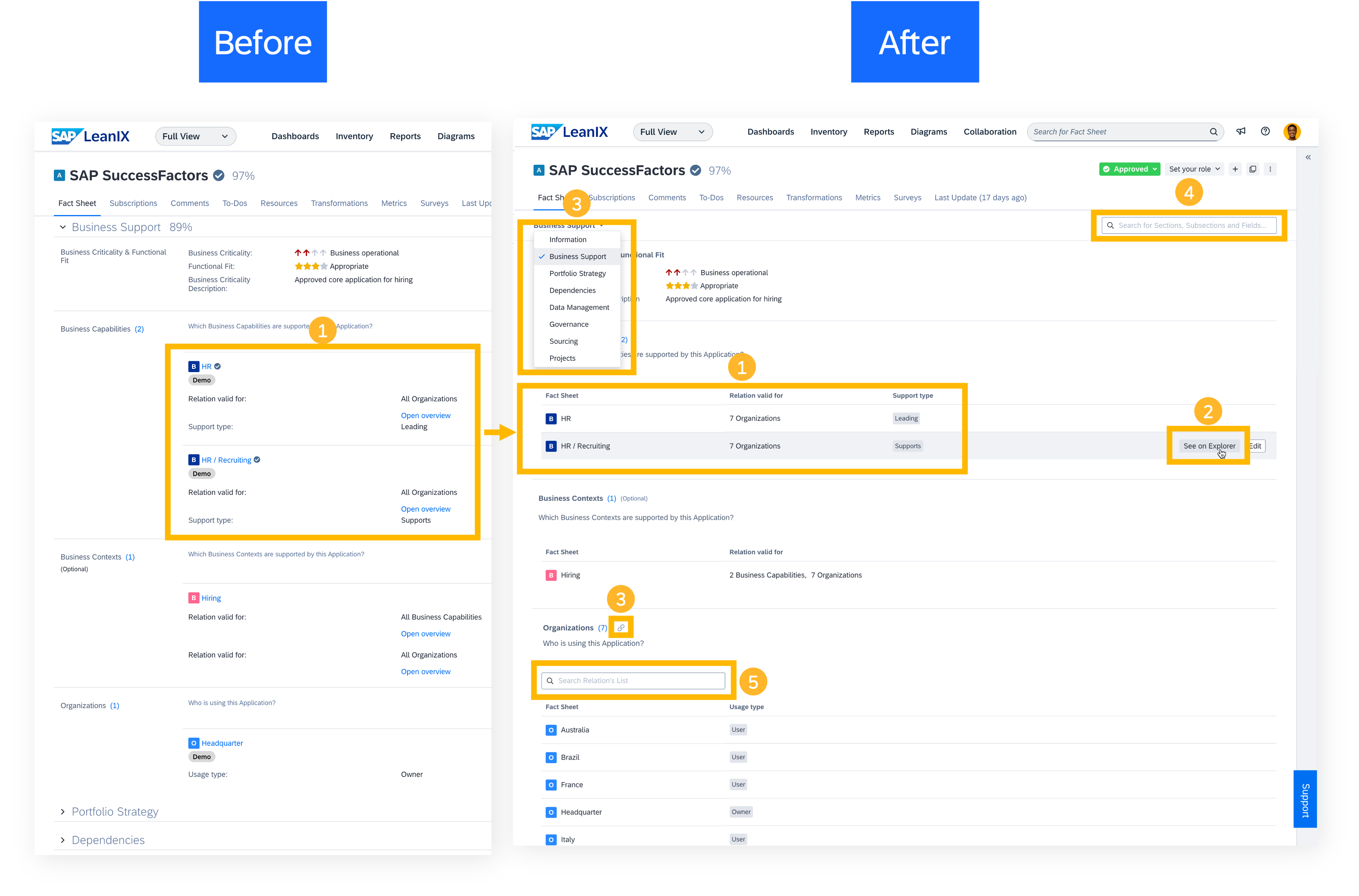Copy the Organizations section link icon
Viewport: 1359px width, 896px height.
point(621,628)
